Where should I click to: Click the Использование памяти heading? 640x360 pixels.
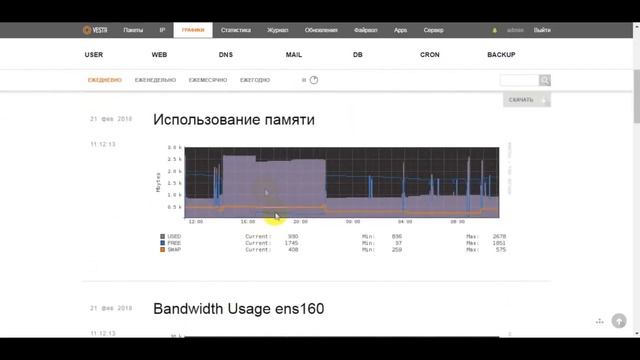[234, 120]
